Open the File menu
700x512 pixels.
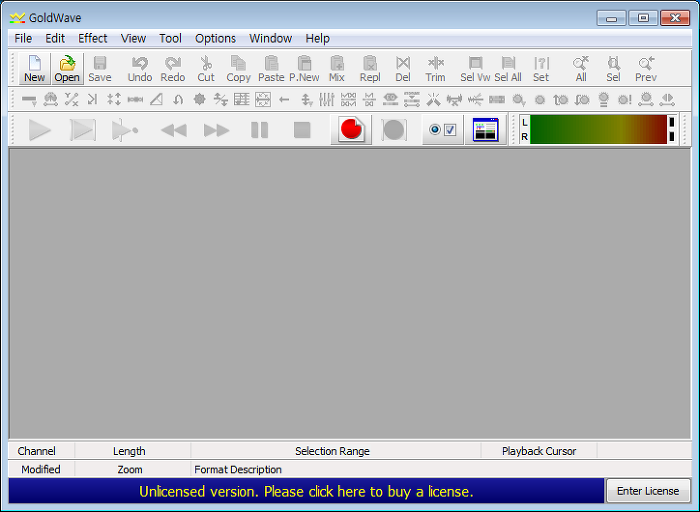tap(23, 38)
